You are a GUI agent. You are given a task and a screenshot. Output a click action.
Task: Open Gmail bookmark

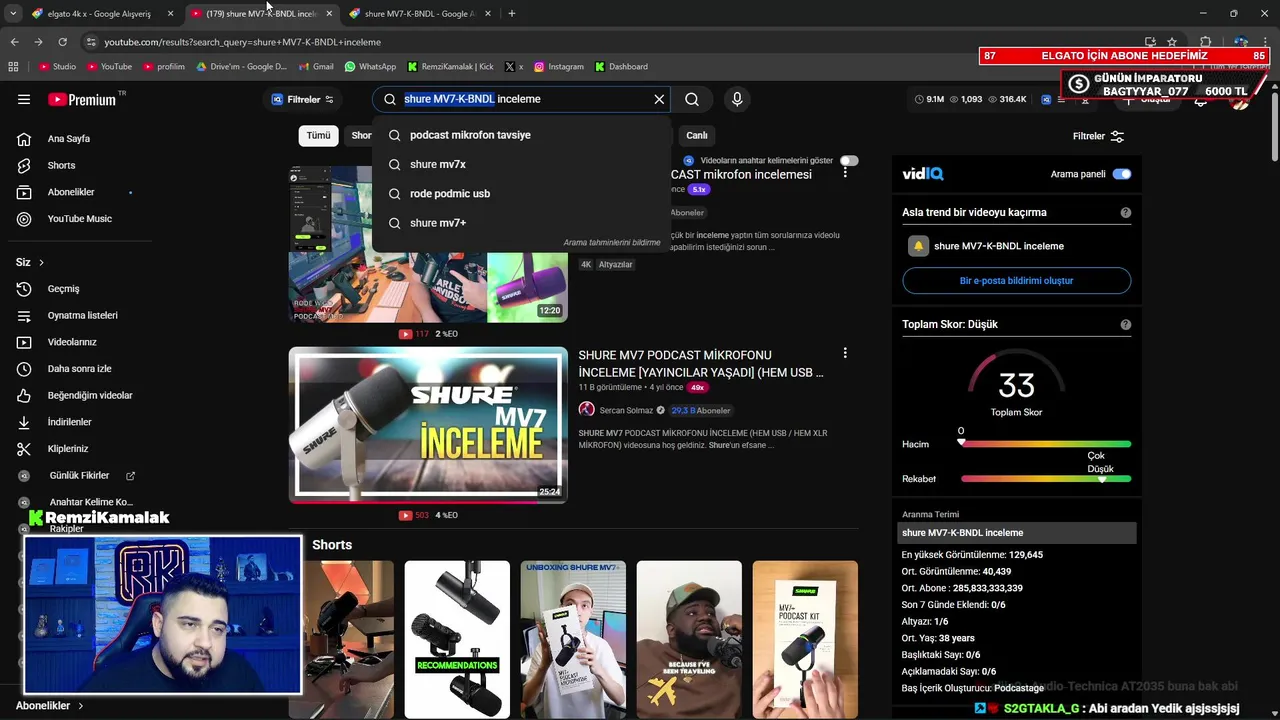pos(316,67)
